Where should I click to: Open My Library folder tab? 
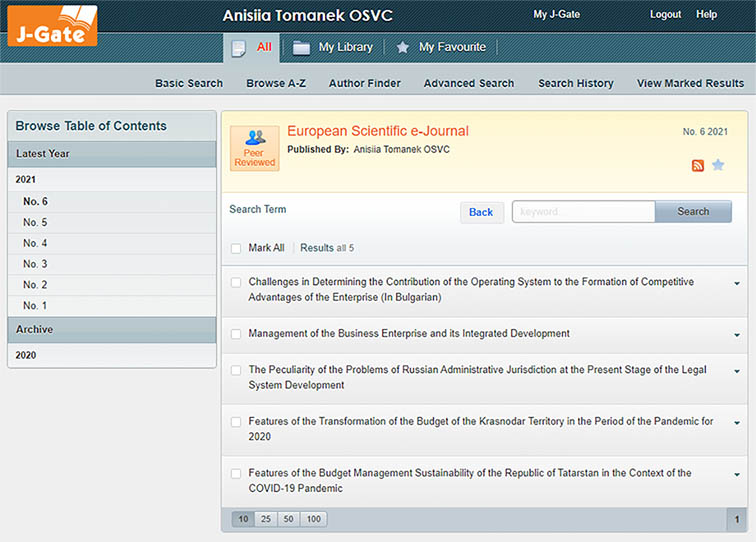[333, 47]
